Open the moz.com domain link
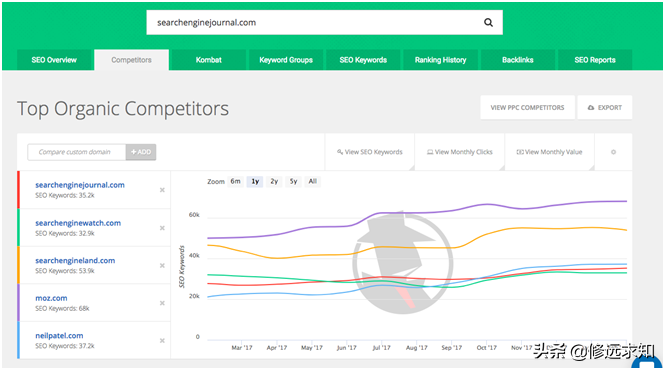 tap(51, 298)
